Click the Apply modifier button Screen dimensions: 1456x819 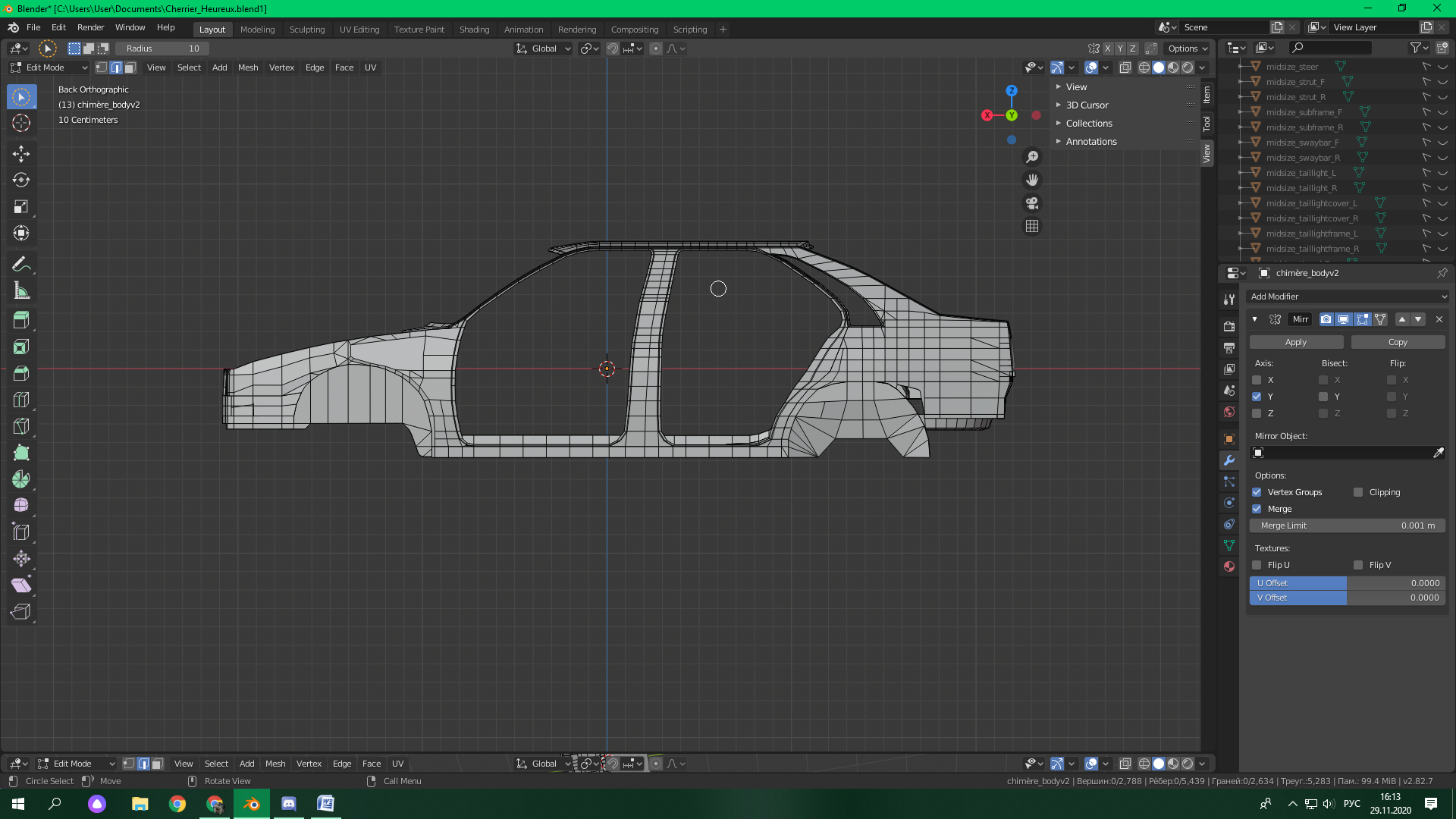tap(1296, 342)
